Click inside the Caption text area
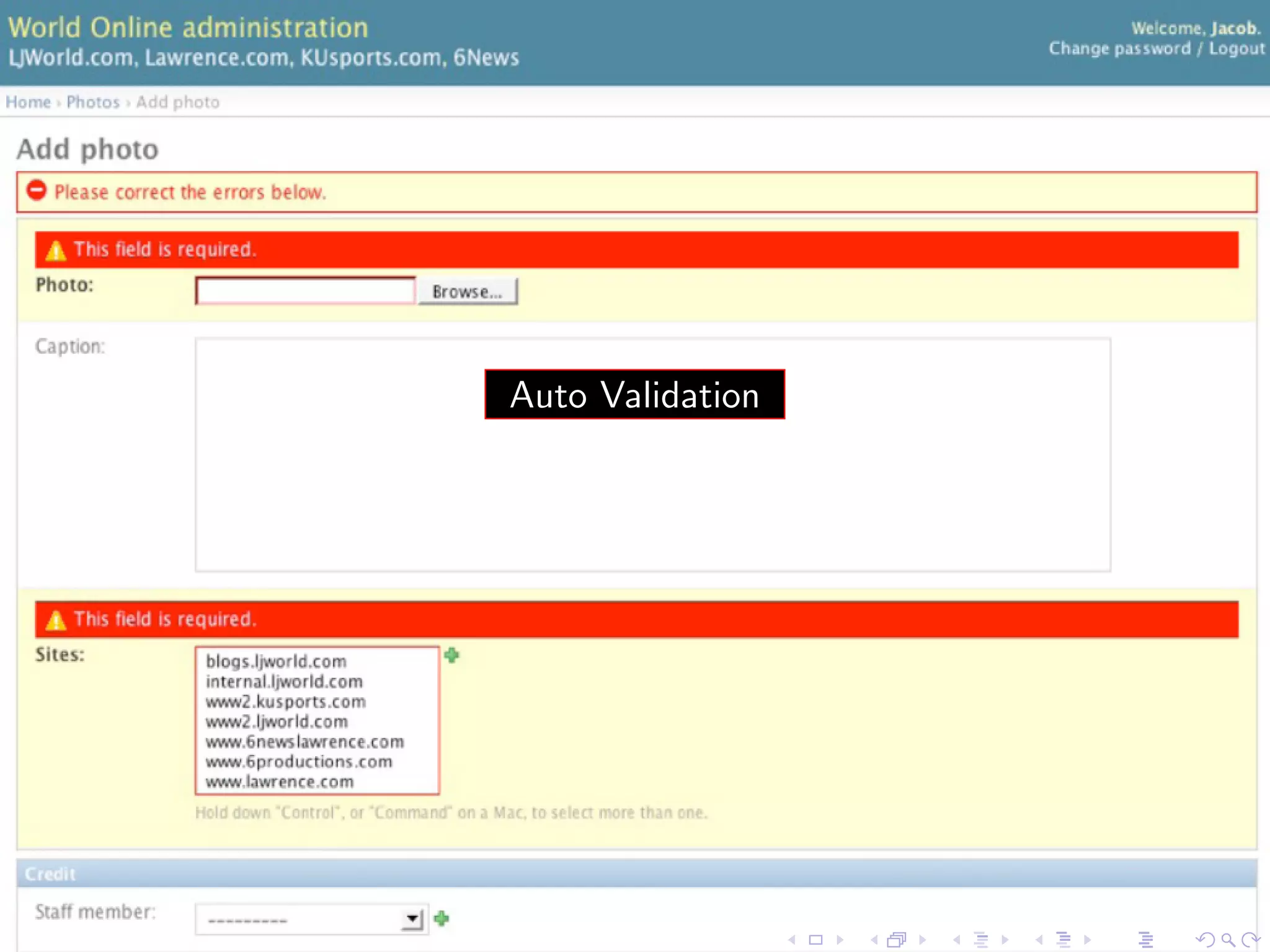This screenshot has height=952, width=1270. [x=652, y=496]
